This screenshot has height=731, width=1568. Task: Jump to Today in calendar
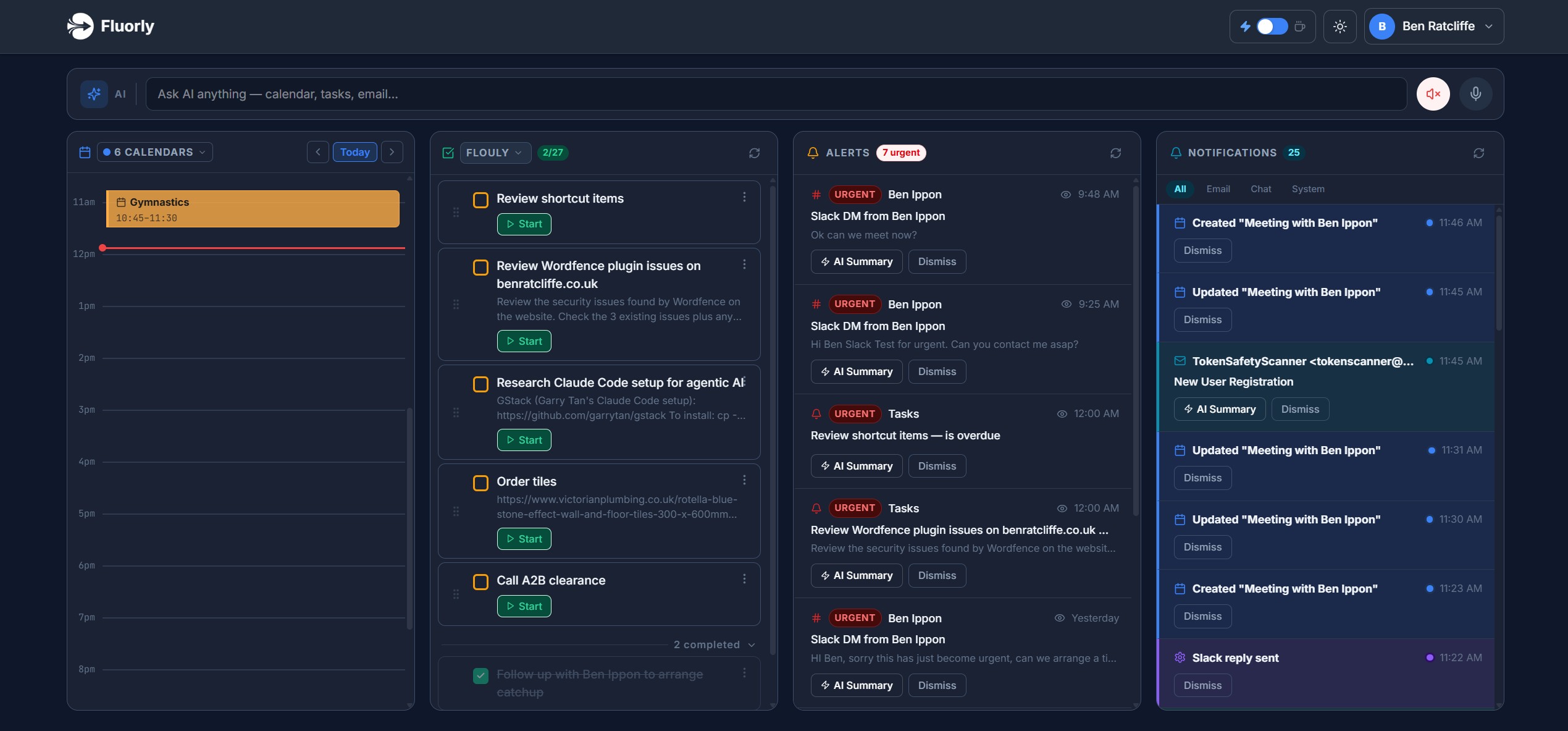(354, 152)
